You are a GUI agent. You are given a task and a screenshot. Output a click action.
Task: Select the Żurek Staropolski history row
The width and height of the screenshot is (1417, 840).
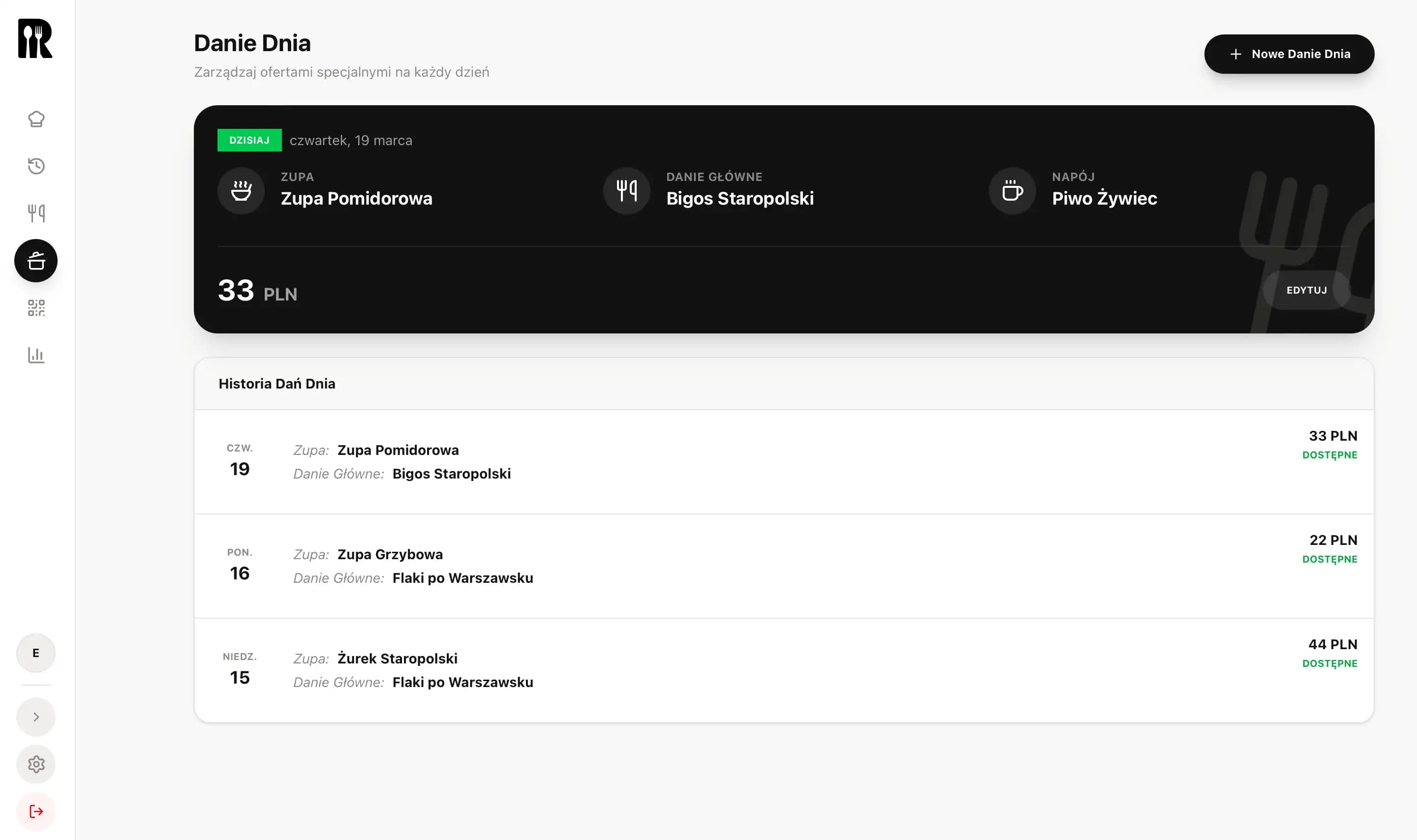point(783,670)
